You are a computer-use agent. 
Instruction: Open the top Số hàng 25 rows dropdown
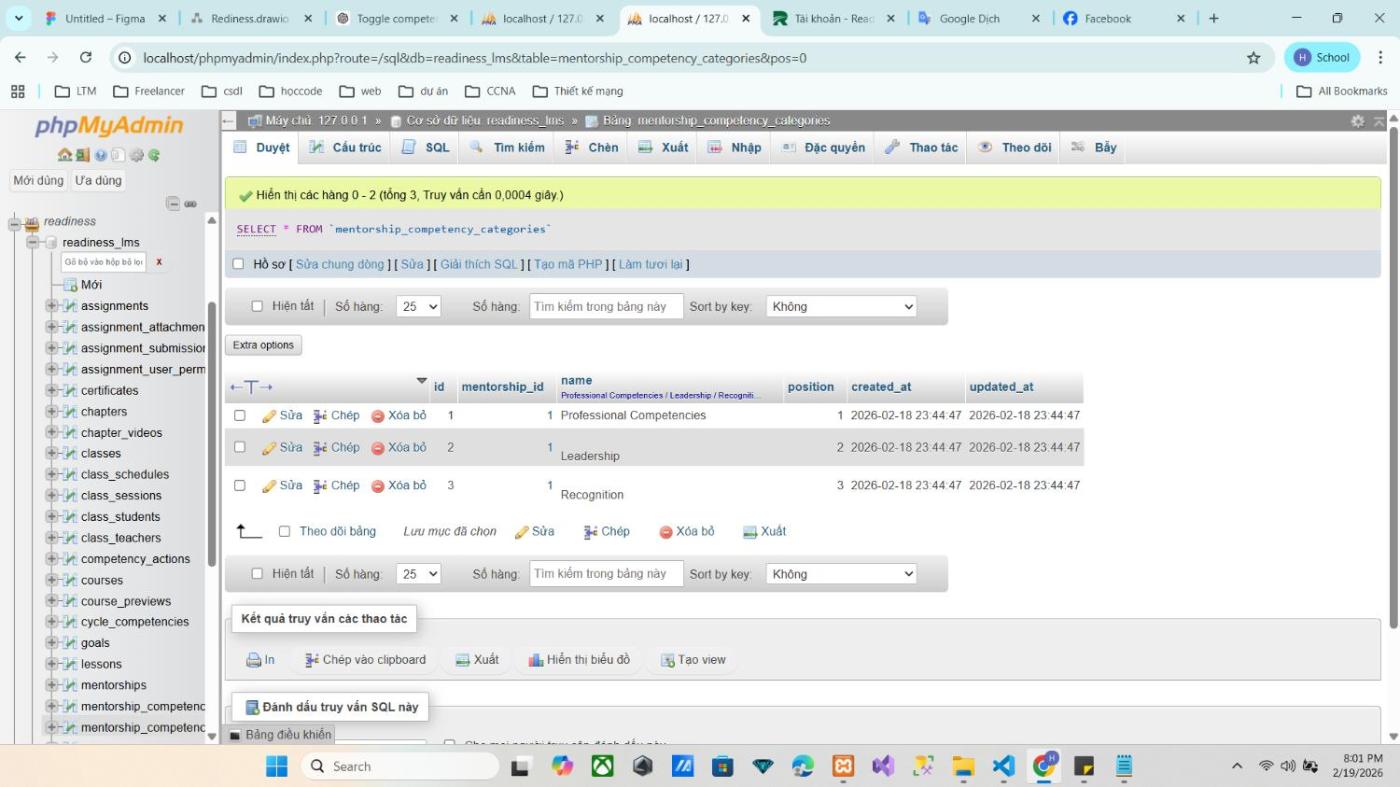tap(418, 307)
